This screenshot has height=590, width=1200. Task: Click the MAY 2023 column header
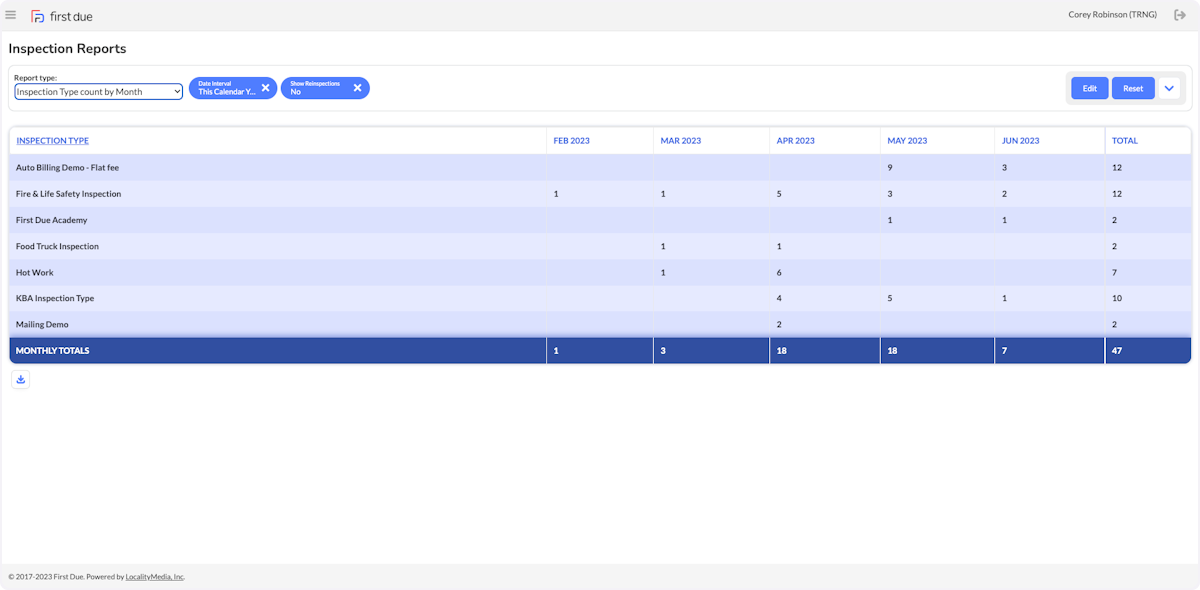click(907, 141)
